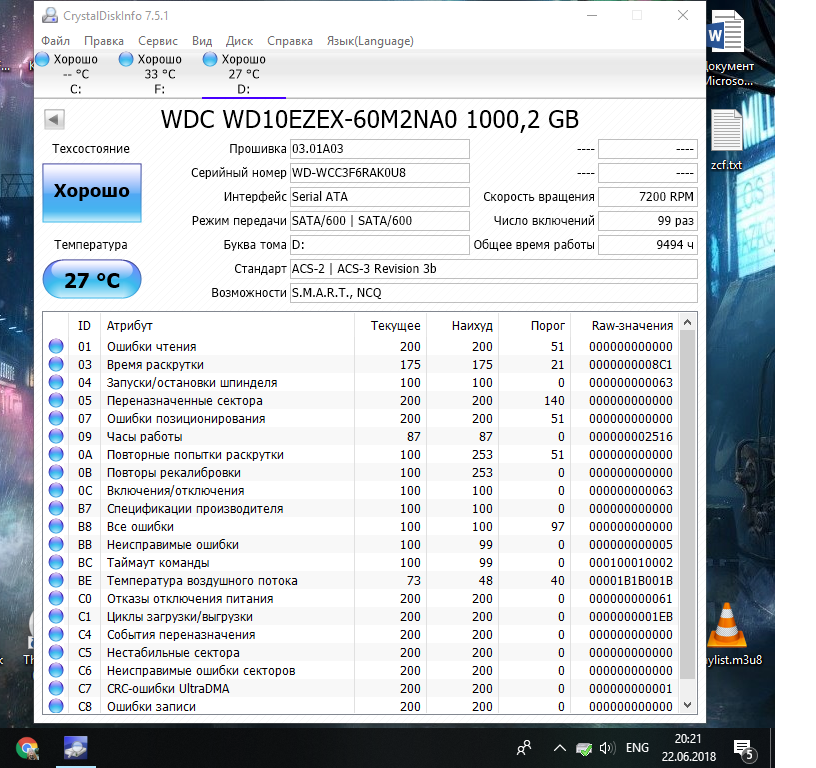Select the Ошибки записи attribute text
The height and width of the screenshot is (768, 816).
[x=151, y=707]
